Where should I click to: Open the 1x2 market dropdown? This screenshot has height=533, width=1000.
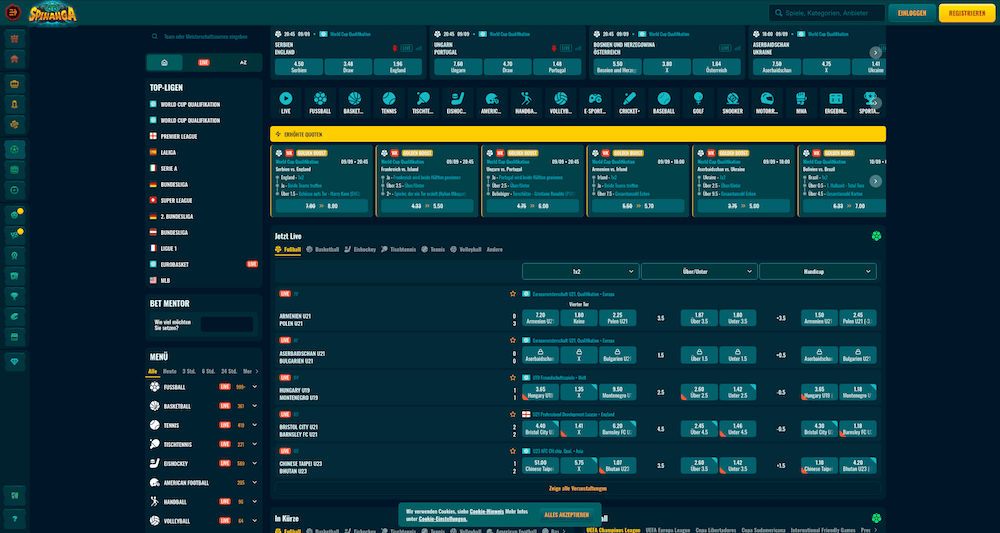coord(580,271)
